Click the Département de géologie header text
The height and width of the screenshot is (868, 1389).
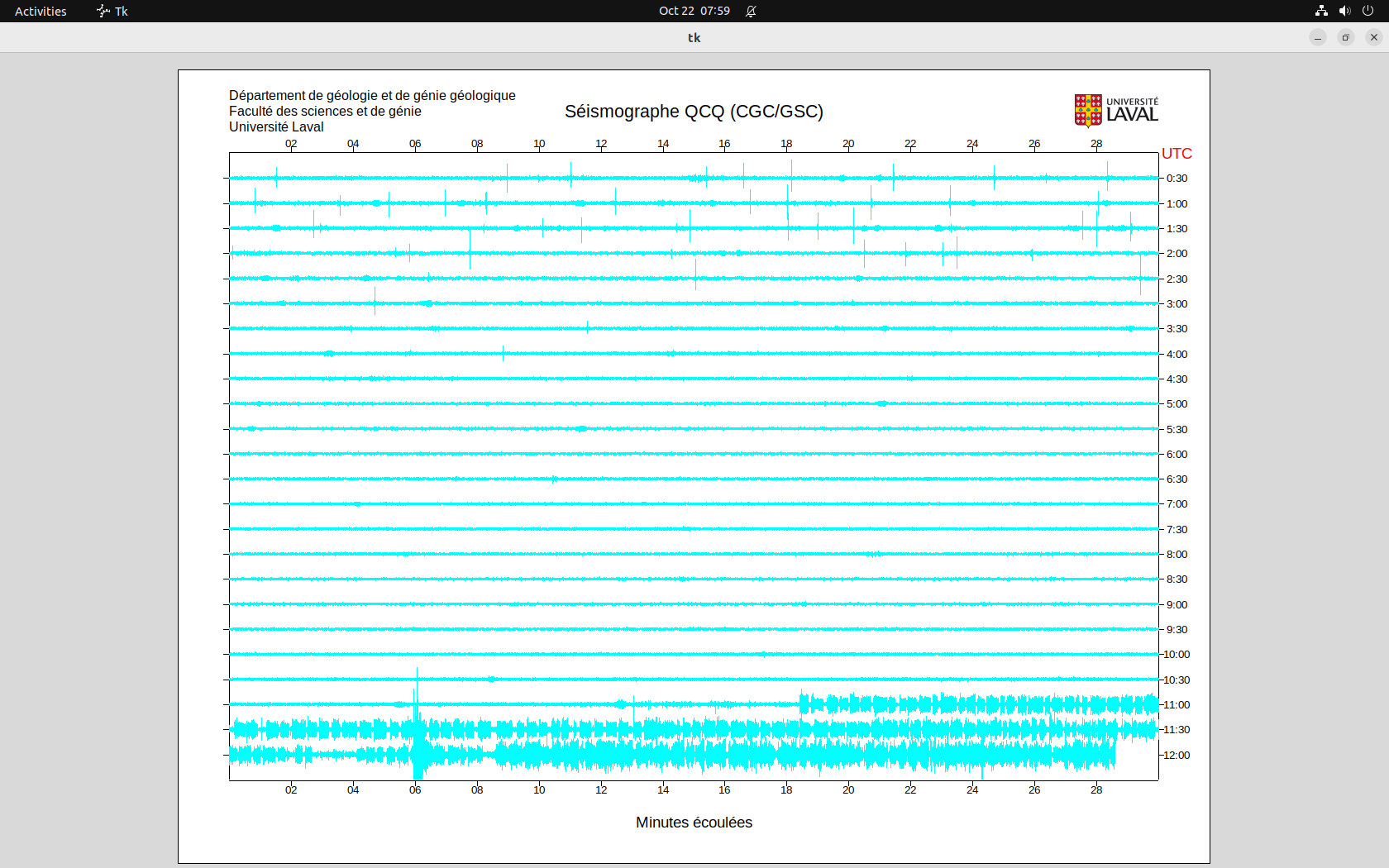pyautogui.click(x=372, y=96)
